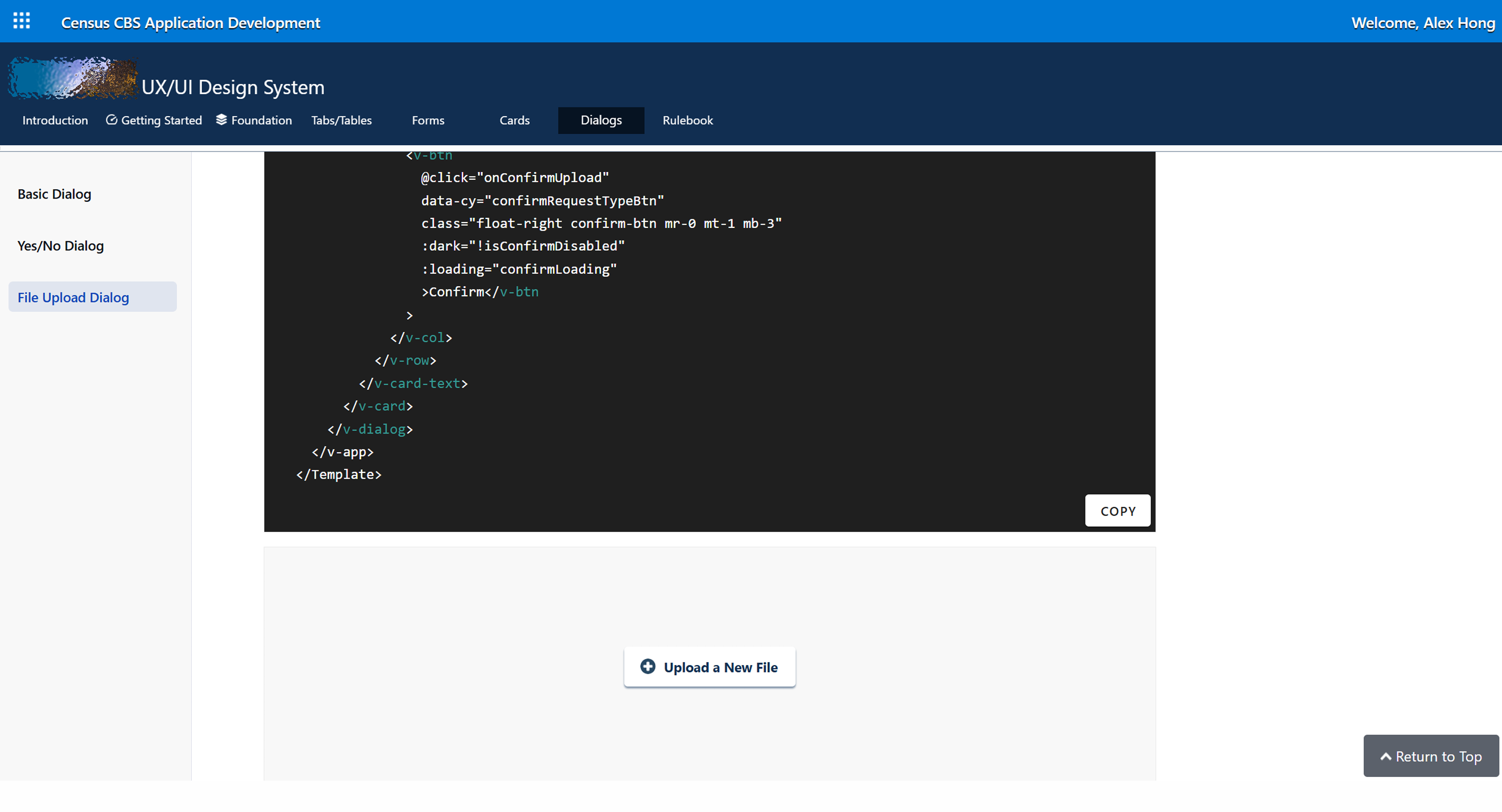
Task: Open the app launcher grid icon
Action: pyautogui.click(x=21, y=21)
